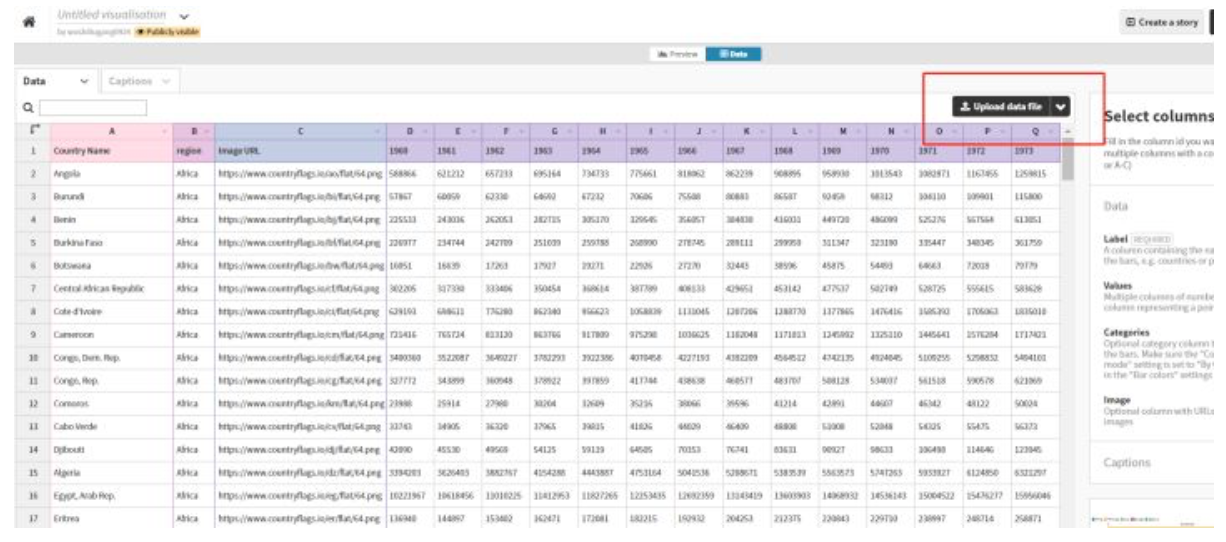
Task: Select the Egypt, Arab Rep. cell
Action: [x=111, y=498]
